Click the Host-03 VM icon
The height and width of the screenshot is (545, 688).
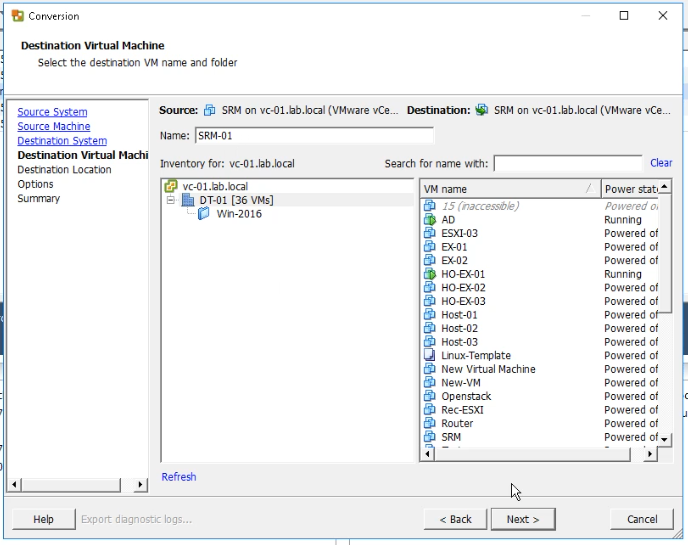coord(430,342)
